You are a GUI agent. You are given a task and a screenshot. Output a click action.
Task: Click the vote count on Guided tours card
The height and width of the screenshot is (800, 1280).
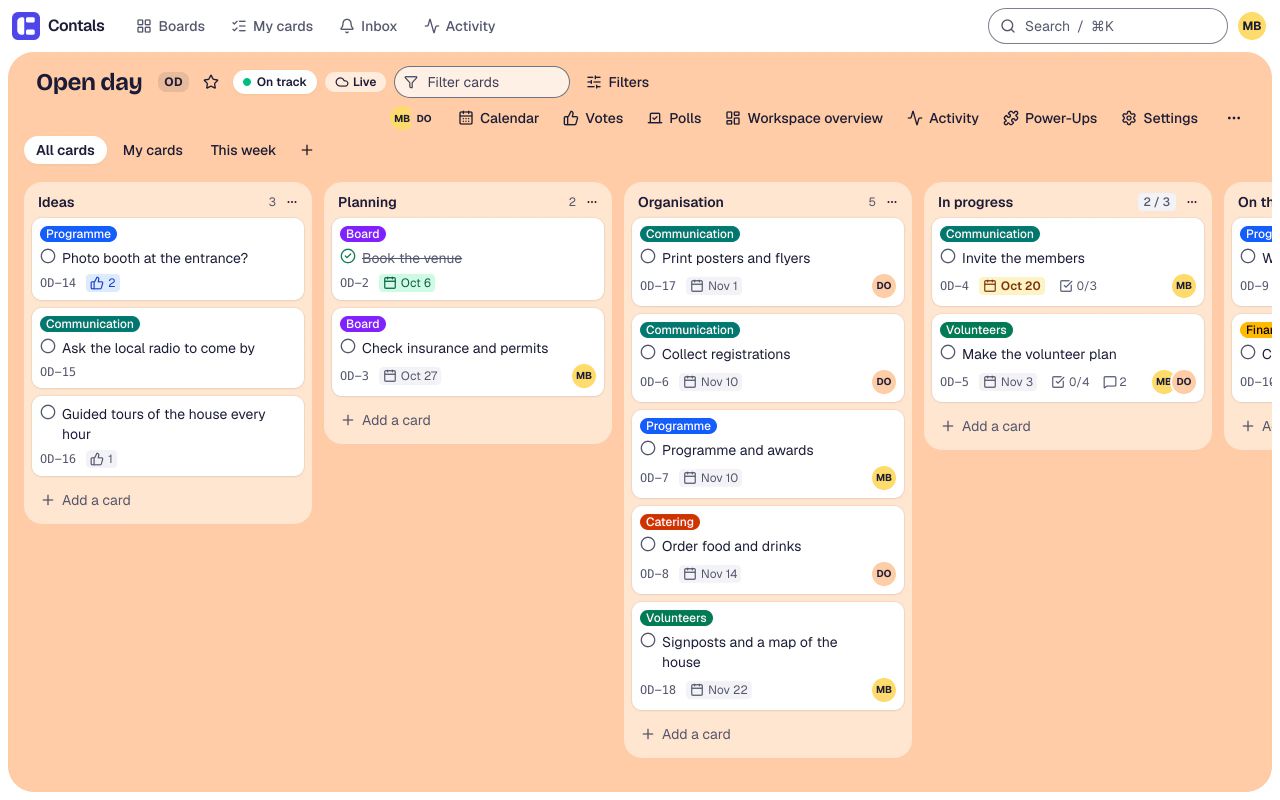tap(103, 459)
